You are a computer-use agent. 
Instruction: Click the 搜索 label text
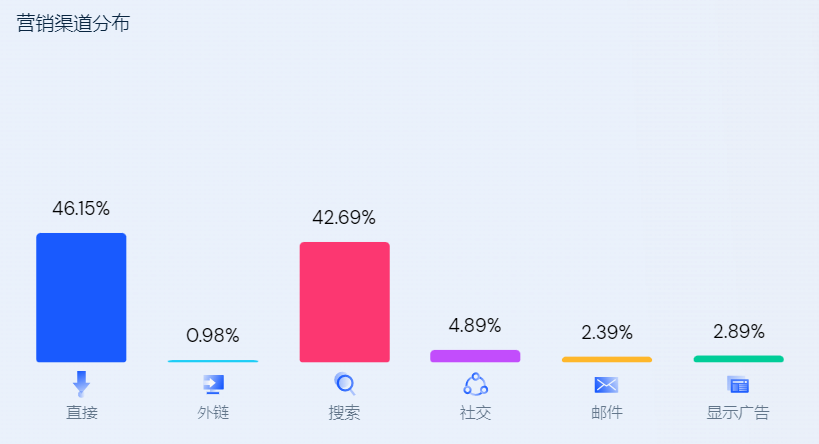click(x=345, y=413)
